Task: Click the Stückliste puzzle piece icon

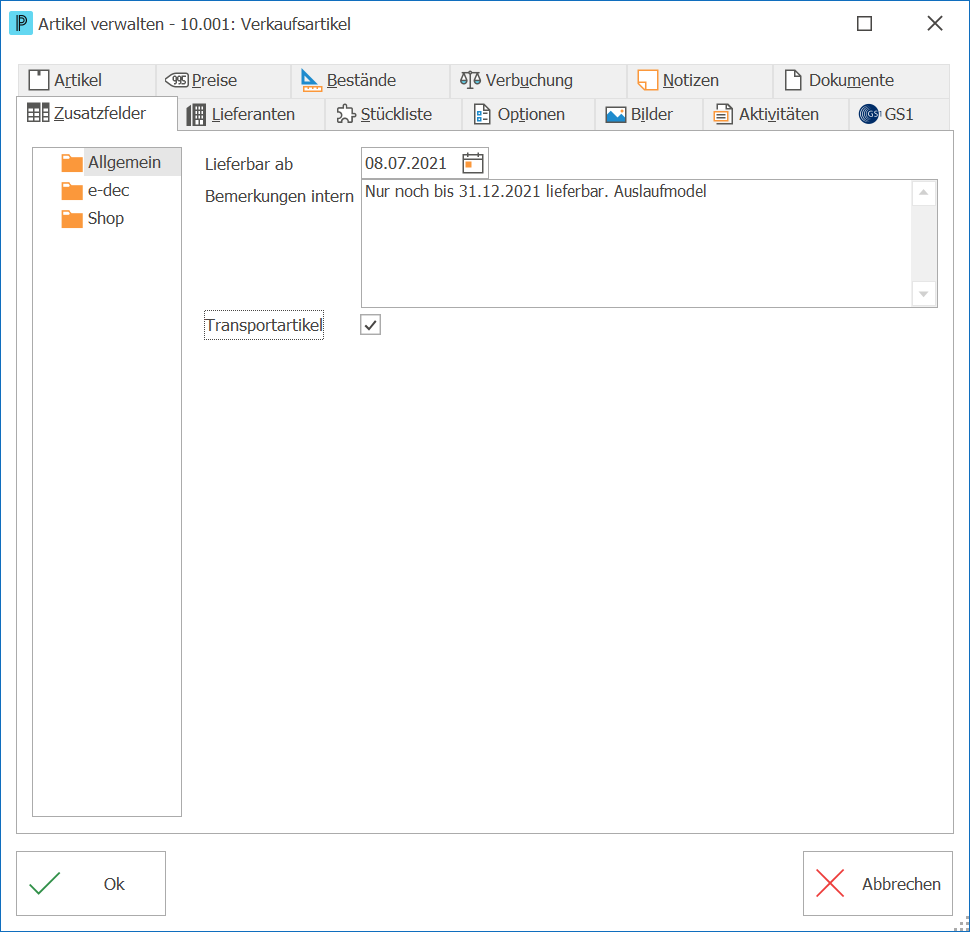Action: click(346, 114)
